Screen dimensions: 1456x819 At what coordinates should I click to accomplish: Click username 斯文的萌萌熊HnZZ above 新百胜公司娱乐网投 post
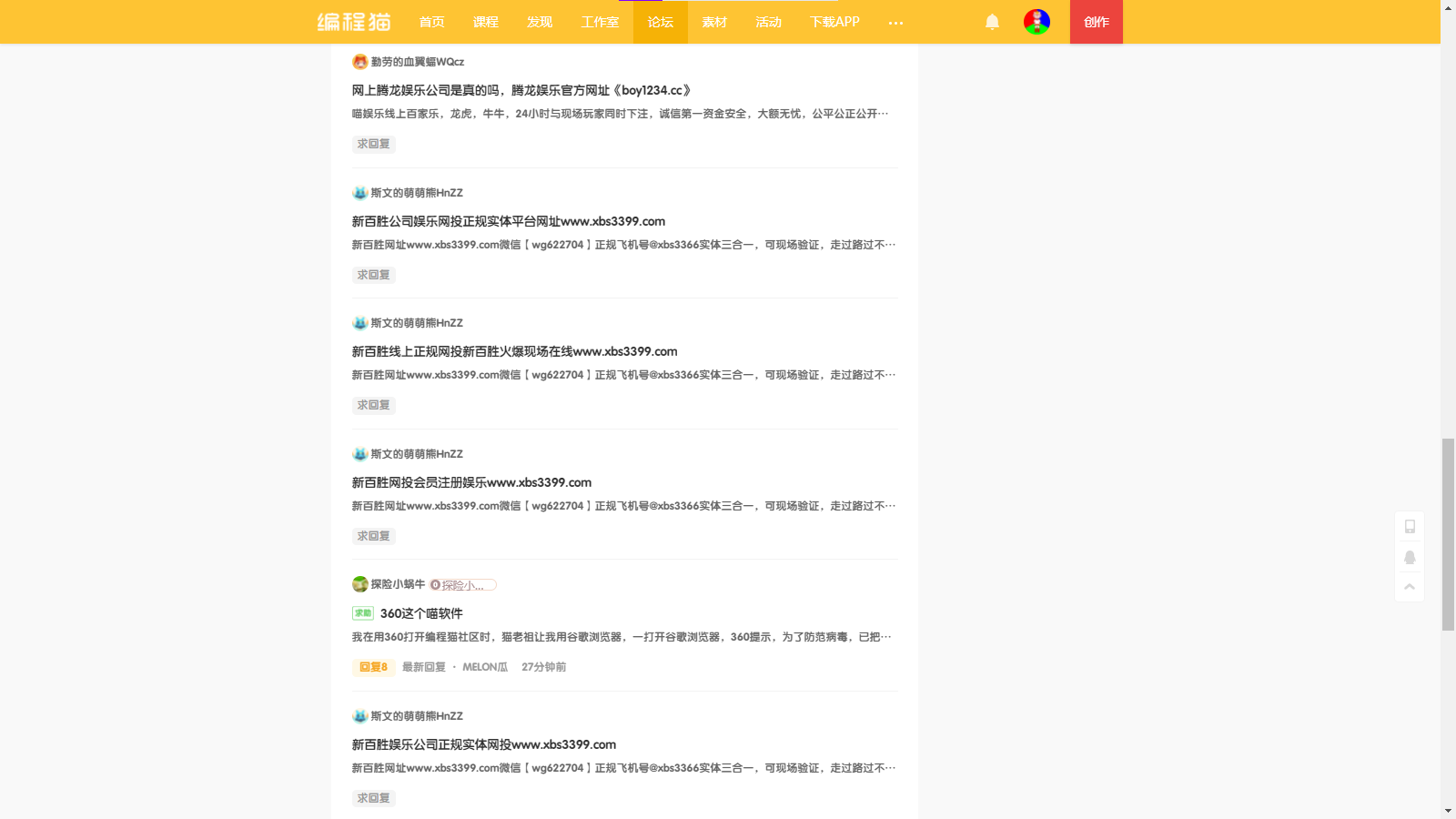[417, 193]
